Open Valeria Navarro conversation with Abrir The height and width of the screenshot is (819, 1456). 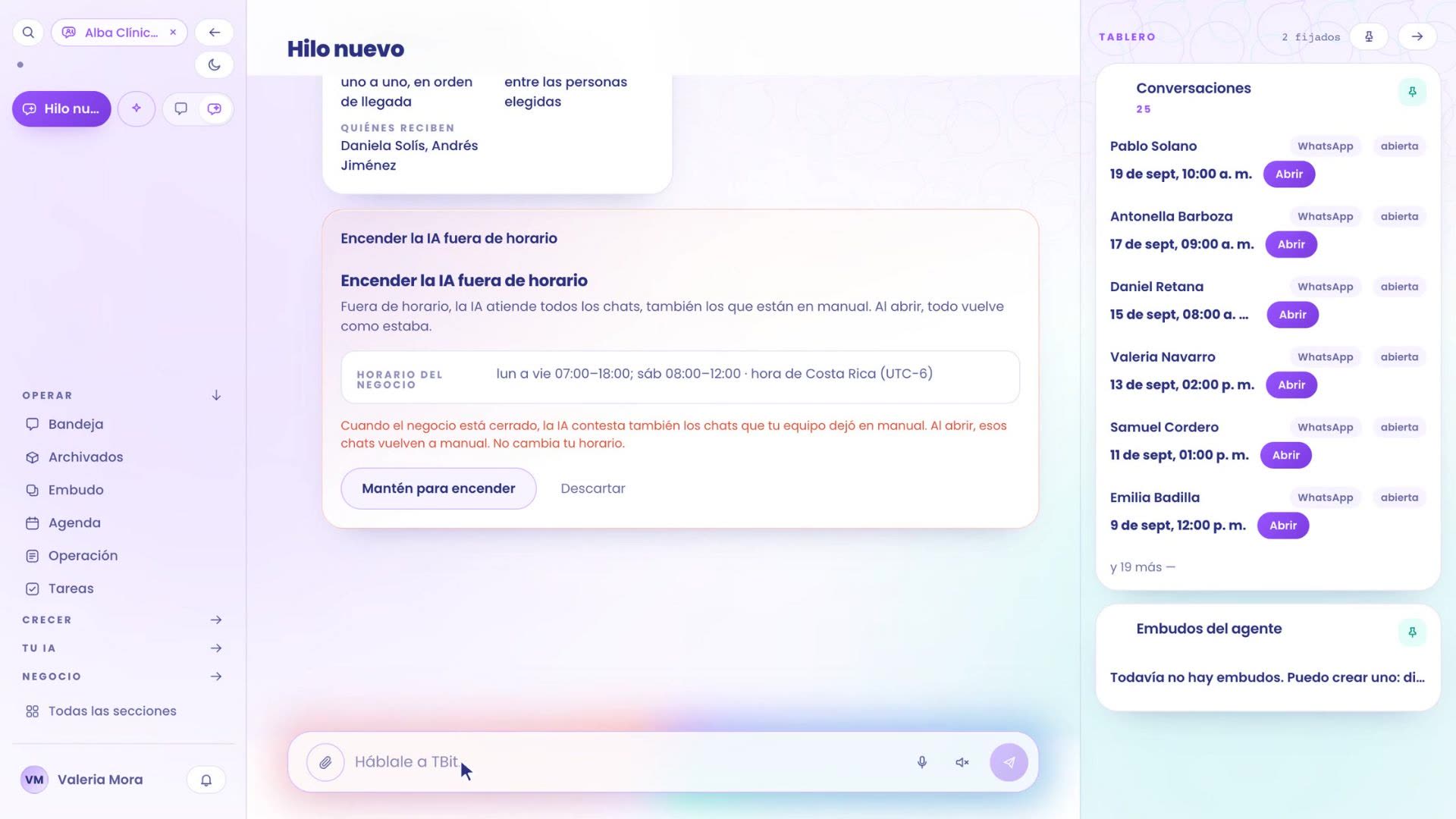(1291, 385)
